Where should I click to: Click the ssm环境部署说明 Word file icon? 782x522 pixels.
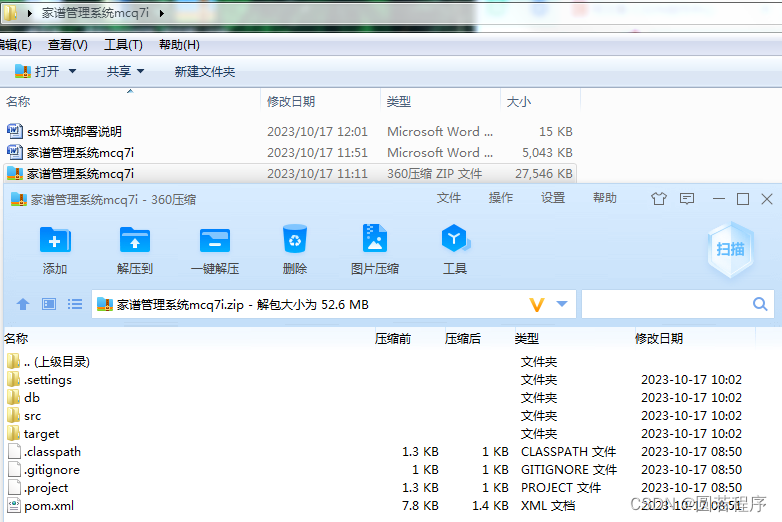click(14, 131)
